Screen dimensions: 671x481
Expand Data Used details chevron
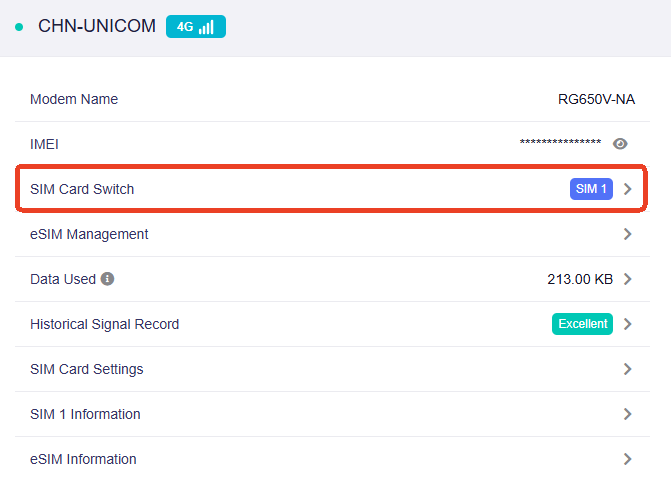[x=628, y=279]
